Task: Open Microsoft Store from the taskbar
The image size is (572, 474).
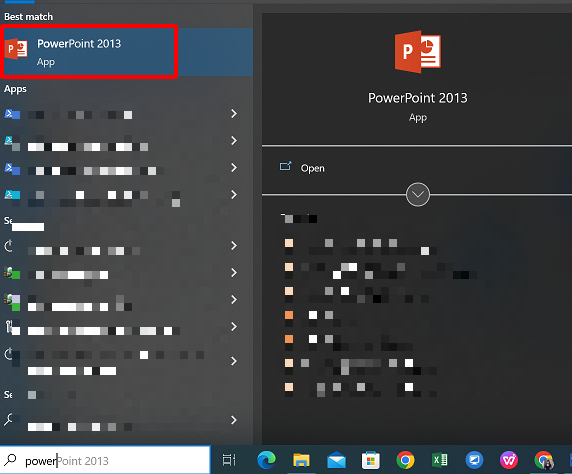Action: (x=371, y=460)
